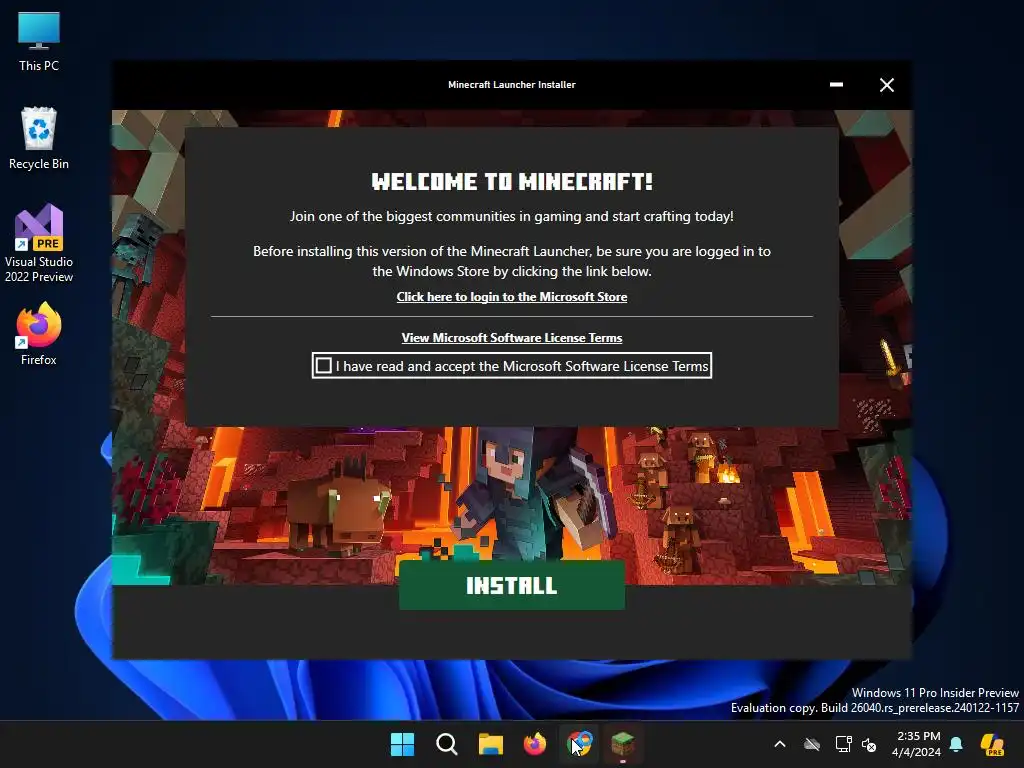The width and height of the screenshot is (1024, 768).
Task: Select the This PC desktop icon
Action: pos(39,41)
